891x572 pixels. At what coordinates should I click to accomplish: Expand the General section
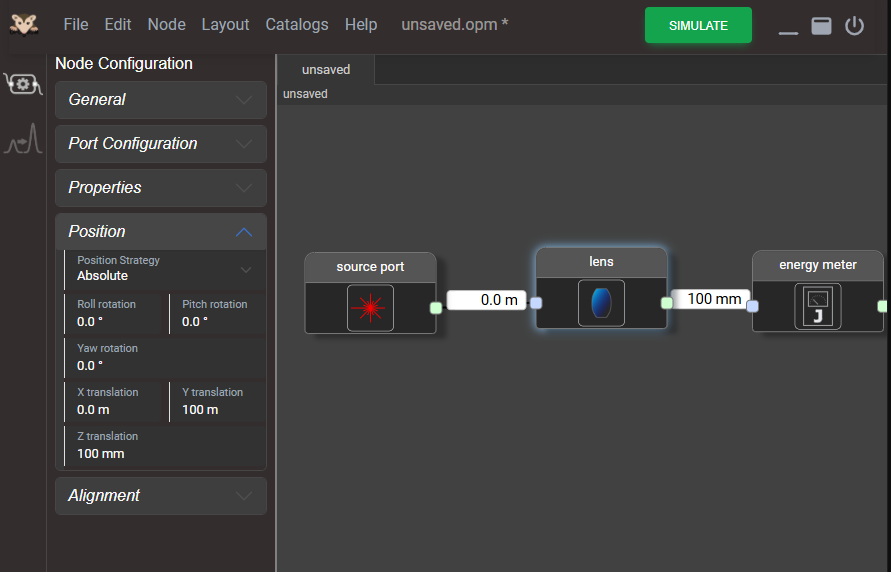(161, 99)
